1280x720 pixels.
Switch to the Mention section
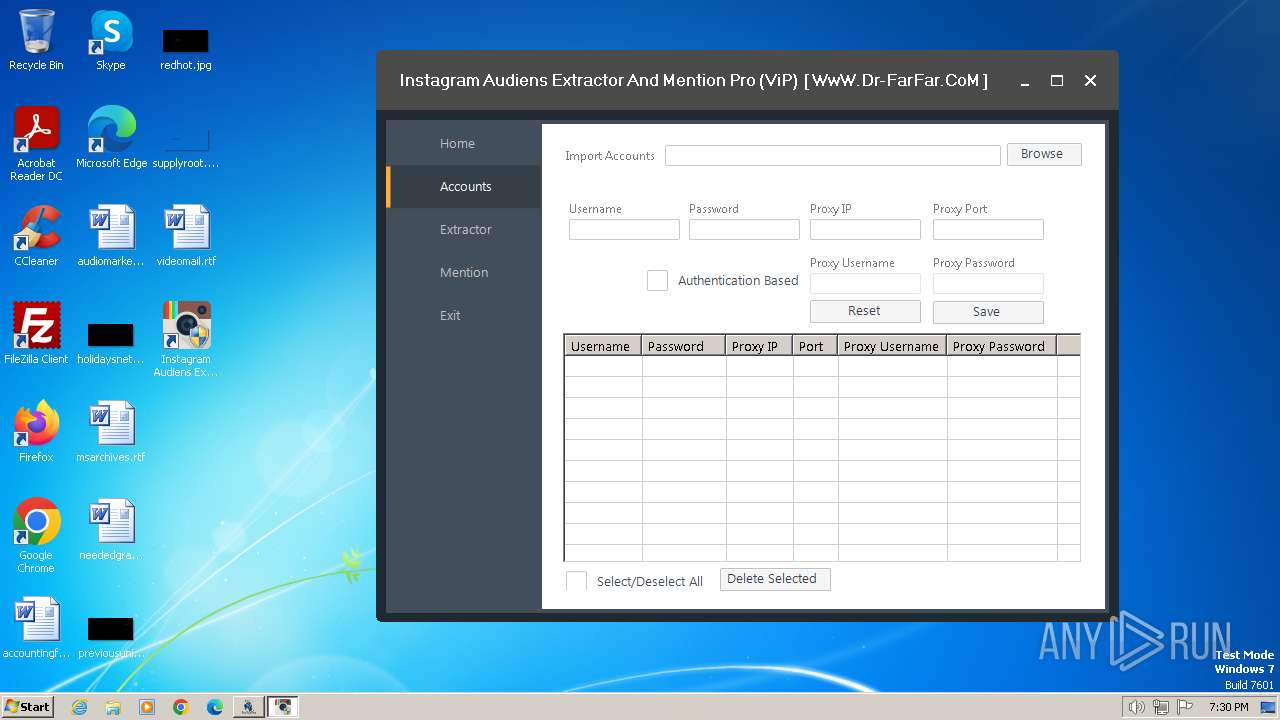pyautogui.click(x=464, y=273)
